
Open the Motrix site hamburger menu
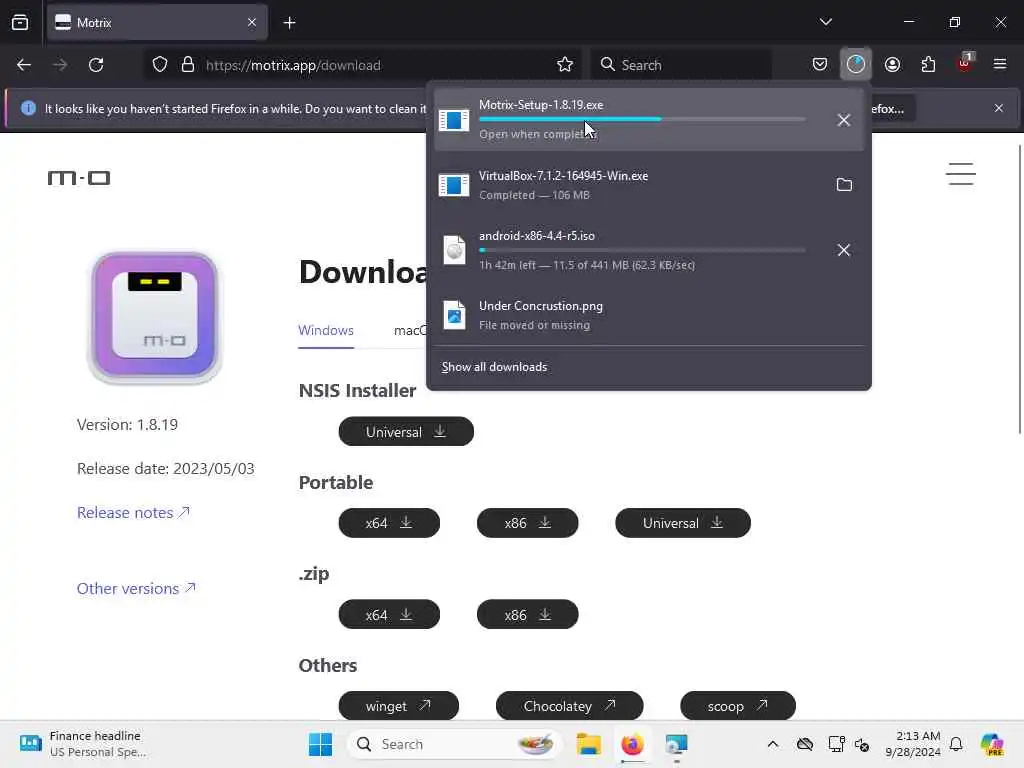pos(961,174)
